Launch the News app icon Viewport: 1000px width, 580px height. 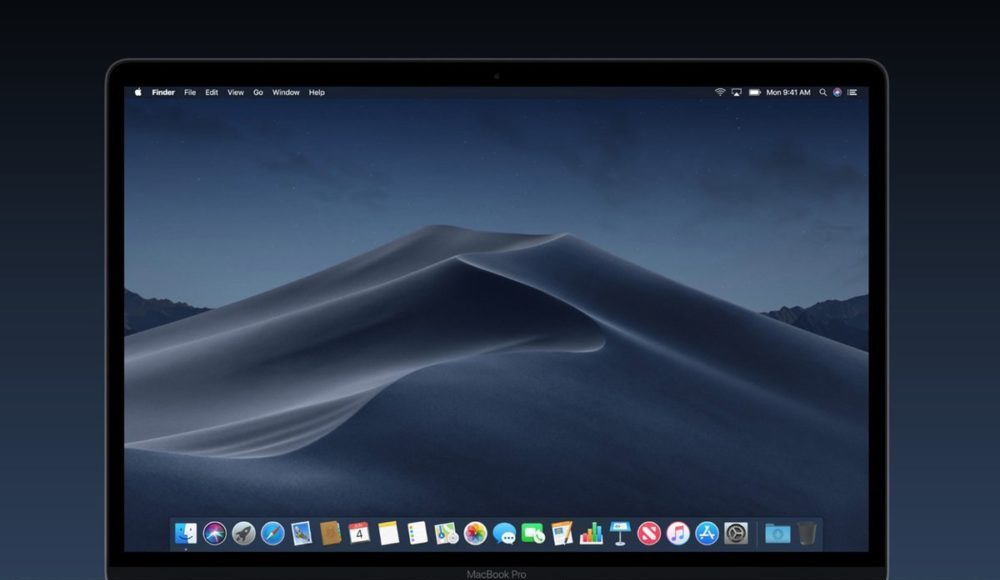click(x=649, y=533)
